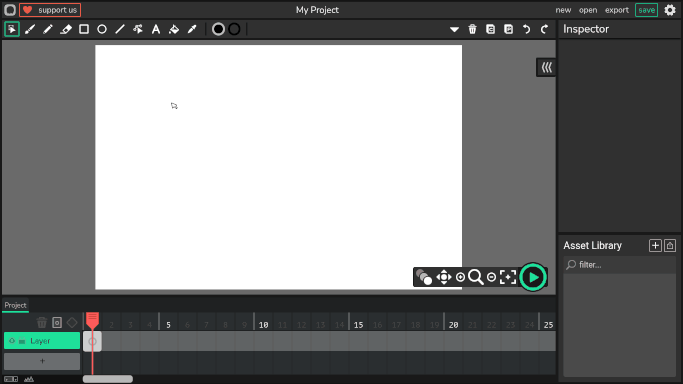The image size is (683, 384).
Task: Open the stroke color swatch
Action: point(234,29)
